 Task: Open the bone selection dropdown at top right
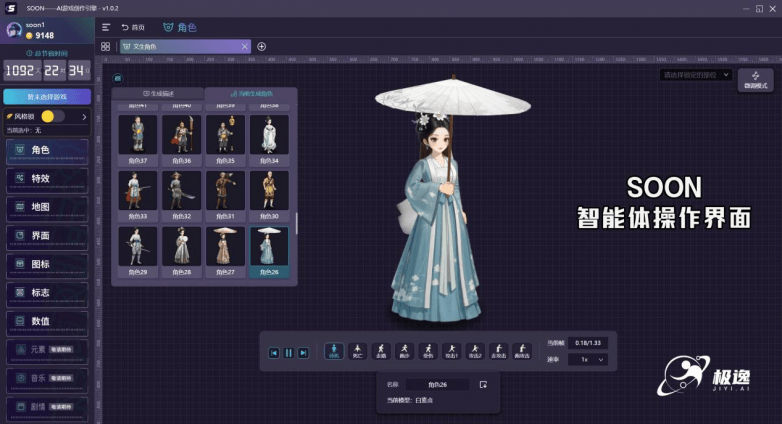[696, 75]
